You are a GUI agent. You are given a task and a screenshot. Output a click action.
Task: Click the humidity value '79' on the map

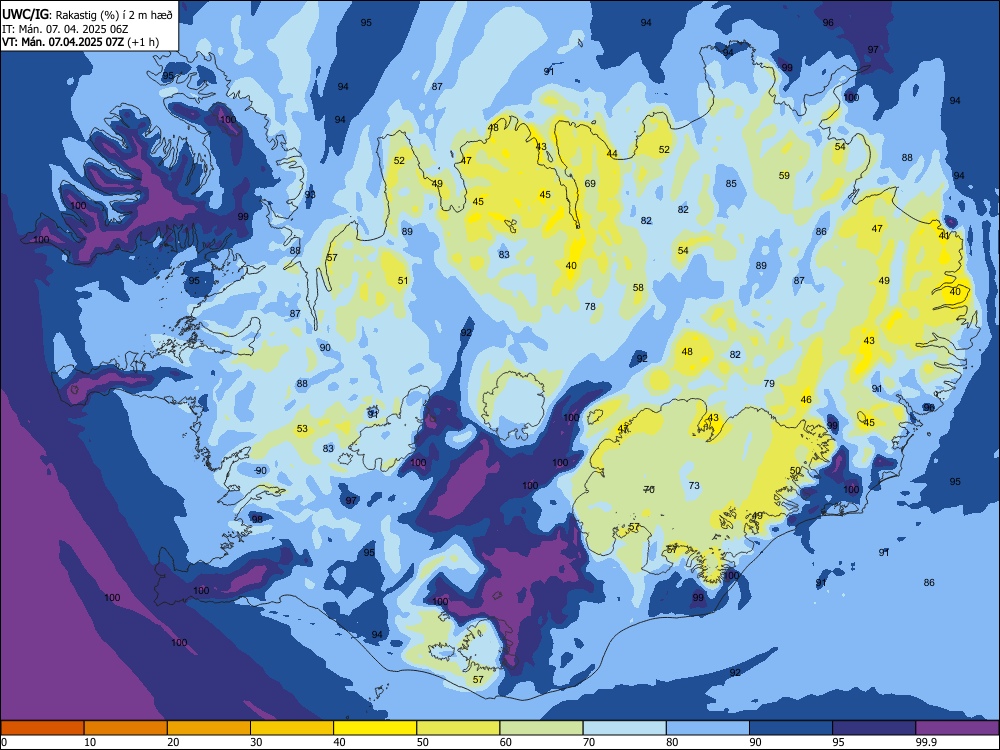(x=769, y=383)
